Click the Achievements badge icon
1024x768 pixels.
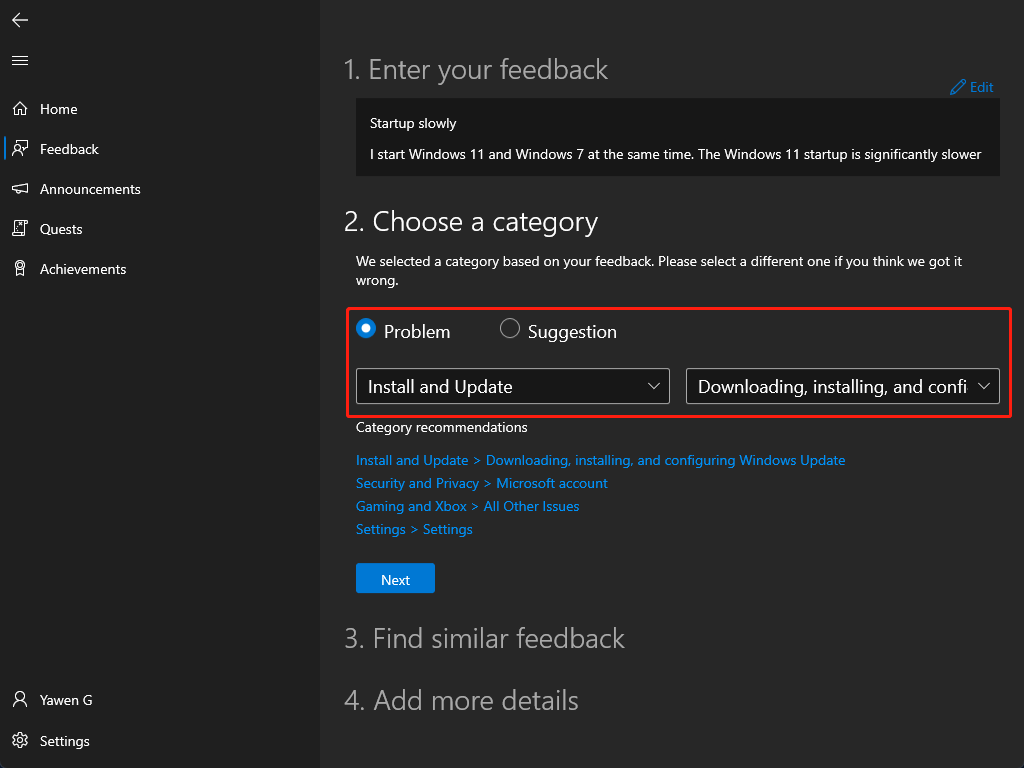20,269
